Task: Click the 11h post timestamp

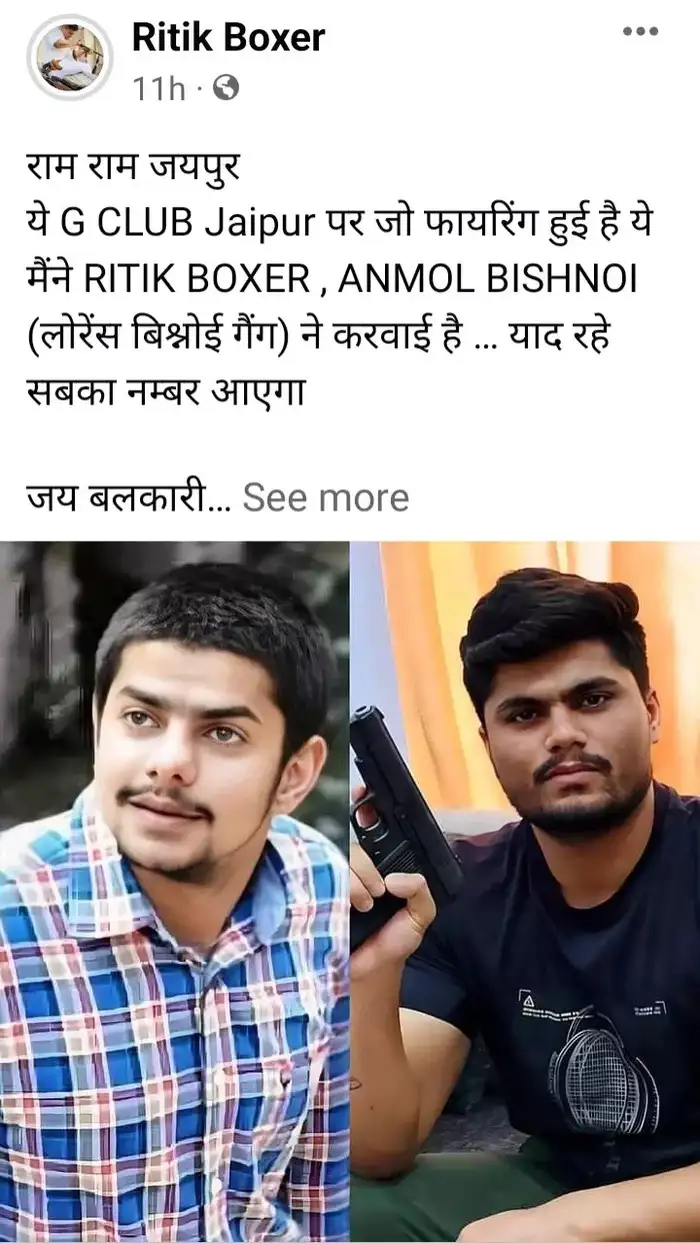Action: click(x=160, y=89)
